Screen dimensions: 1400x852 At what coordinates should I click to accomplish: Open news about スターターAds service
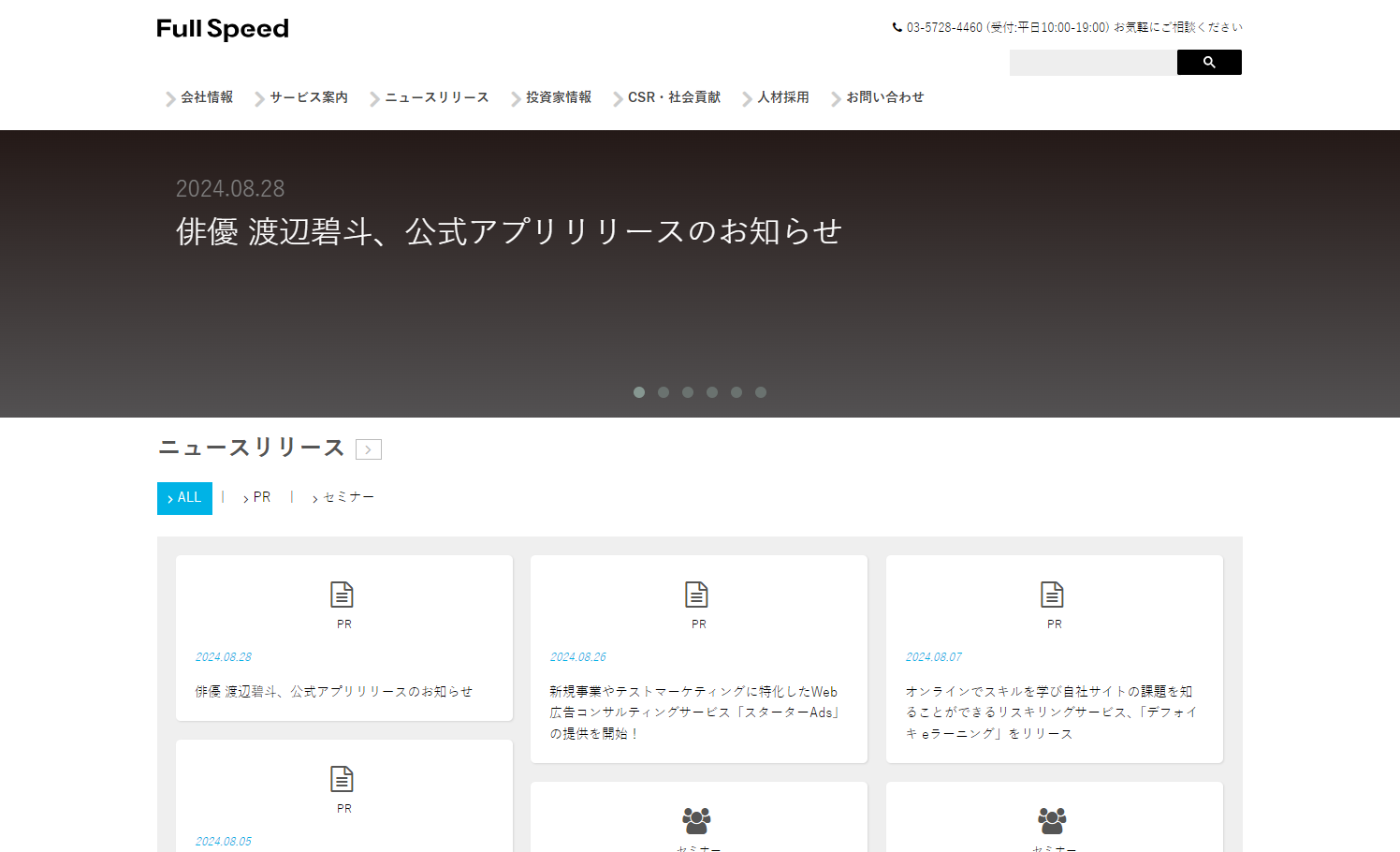(694, 712)
